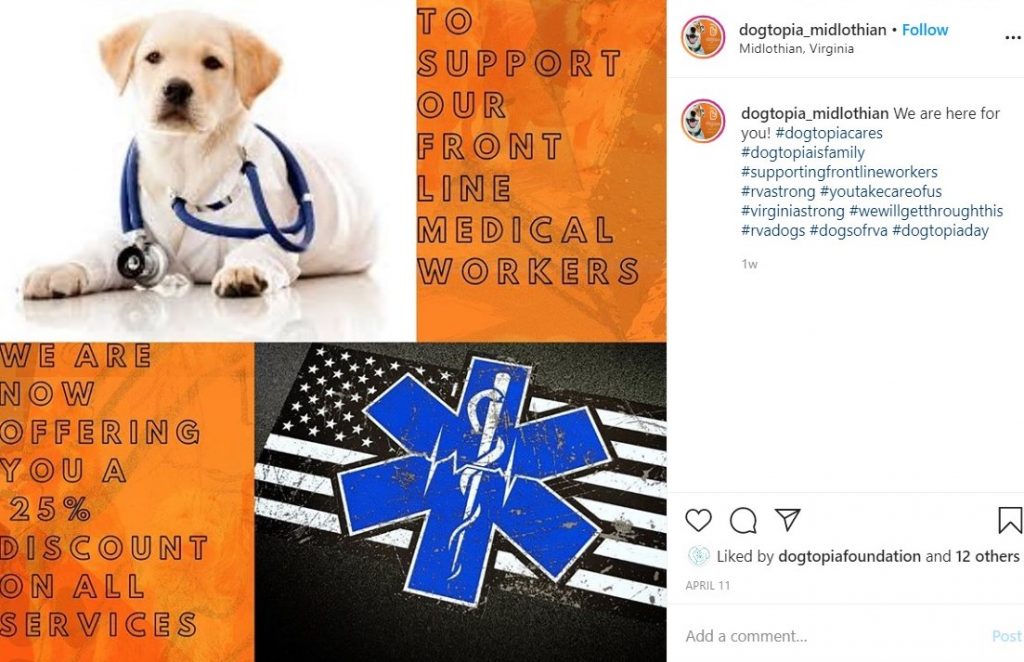
Task: Open Midlothian, Virginia location link
Action: pos(796,48)
